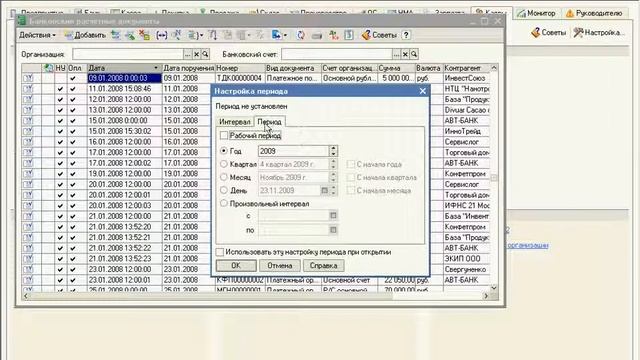Screen dimensions: 640x360
Task: Click the ЭКИП ООО contractor cell
Action: click(x=467, y=259)
